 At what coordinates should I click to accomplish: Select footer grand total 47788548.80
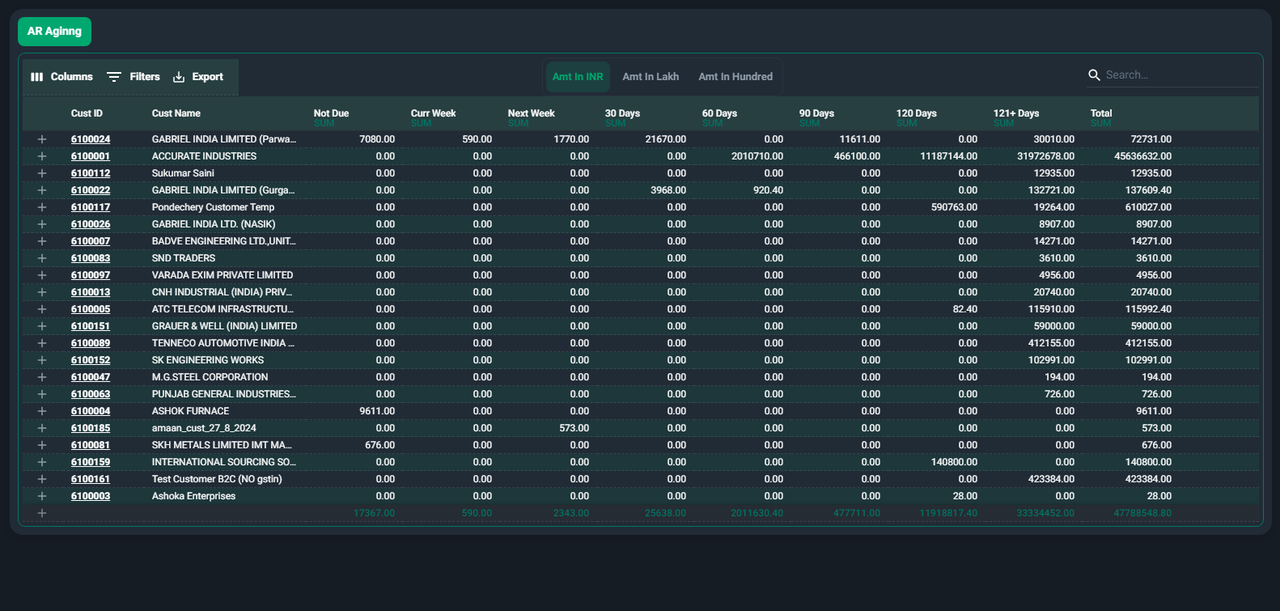coord(1143,513)
